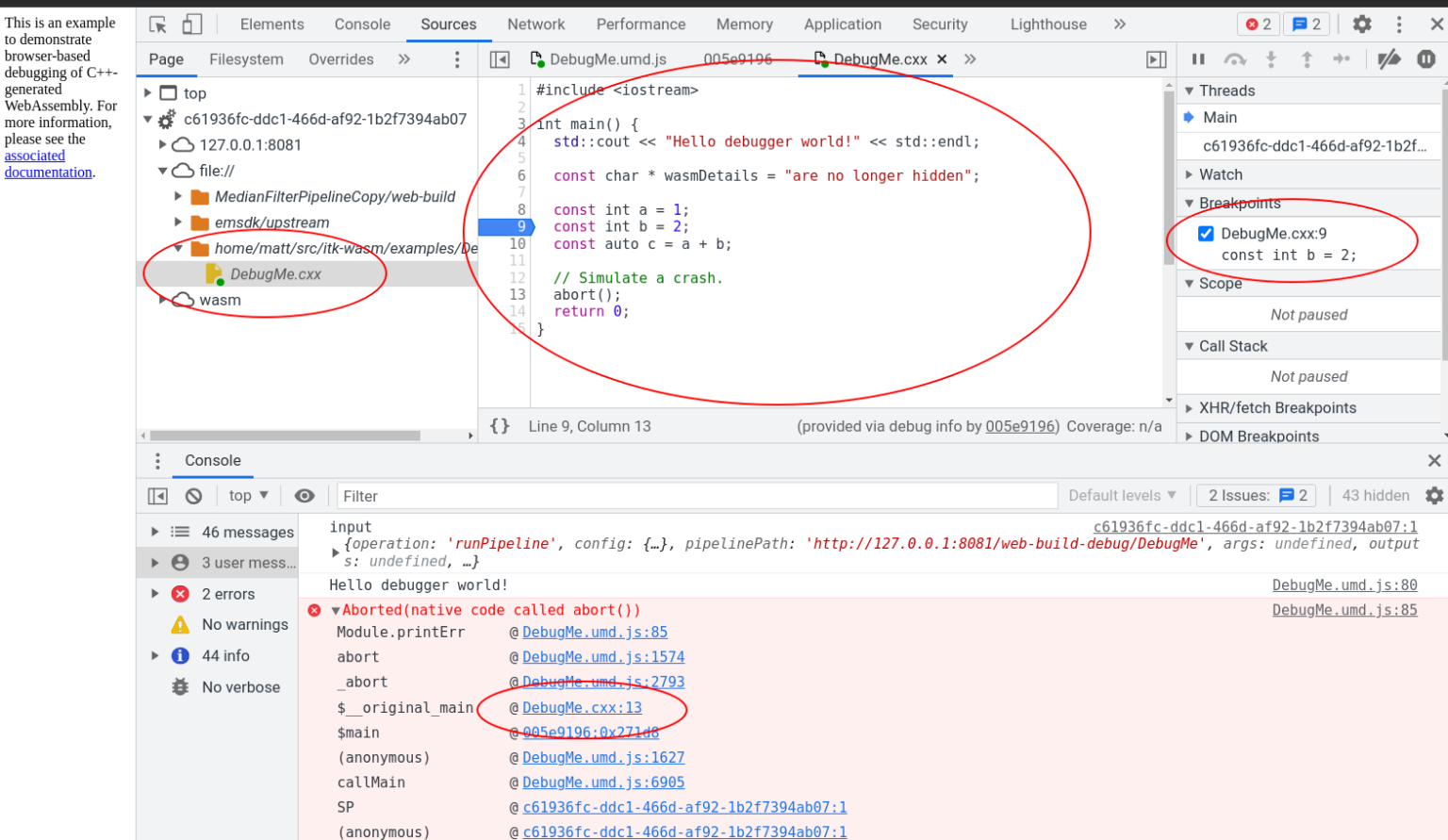Create a live expression with the eye icon

tap(303, 495)
